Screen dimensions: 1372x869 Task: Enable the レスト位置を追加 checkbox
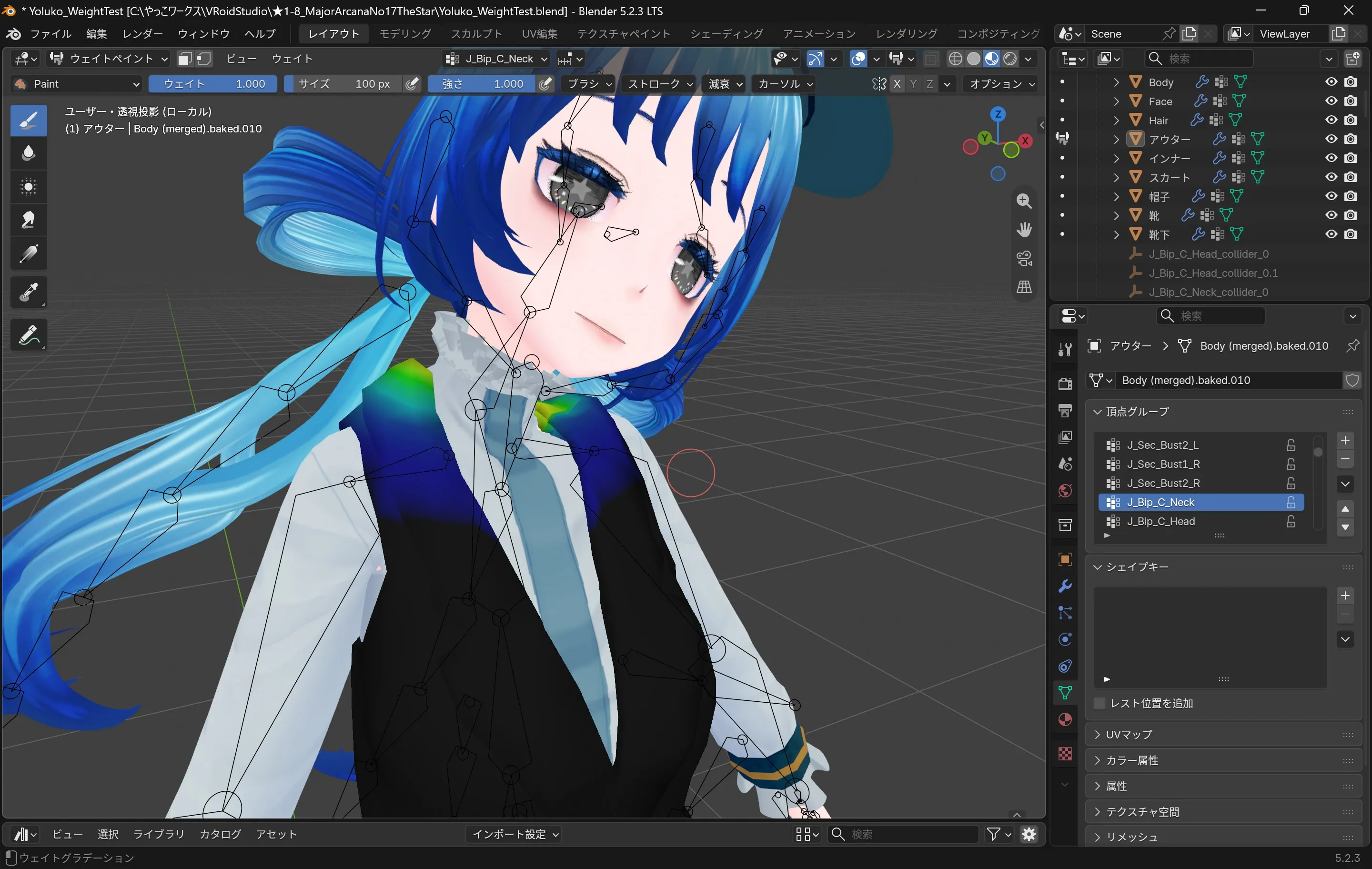[x=1100, y=703]
